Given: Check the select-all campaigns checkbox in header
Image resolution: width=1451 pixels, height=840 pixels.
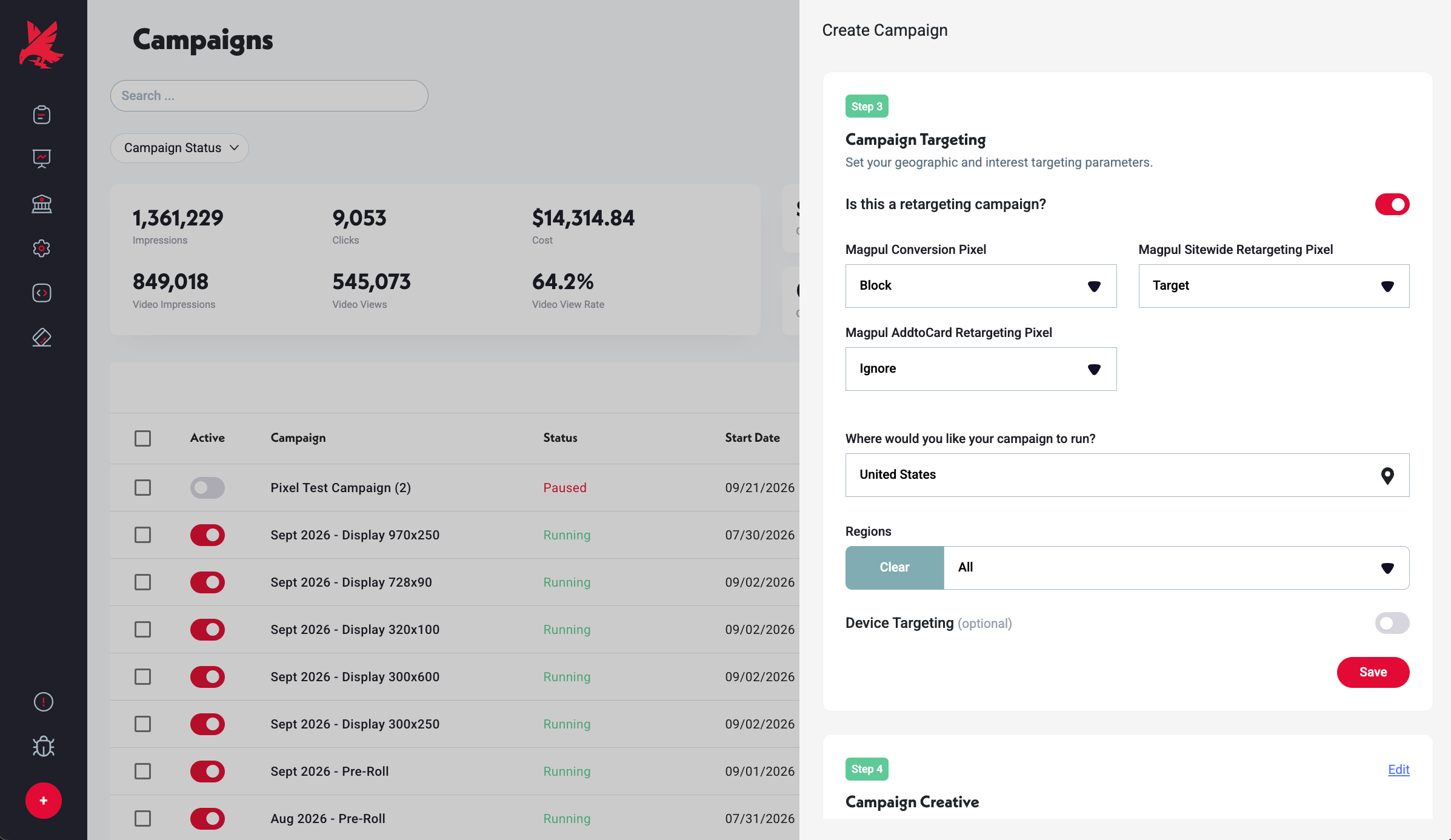Looking at the screenshot, I should tap(142, 438).
